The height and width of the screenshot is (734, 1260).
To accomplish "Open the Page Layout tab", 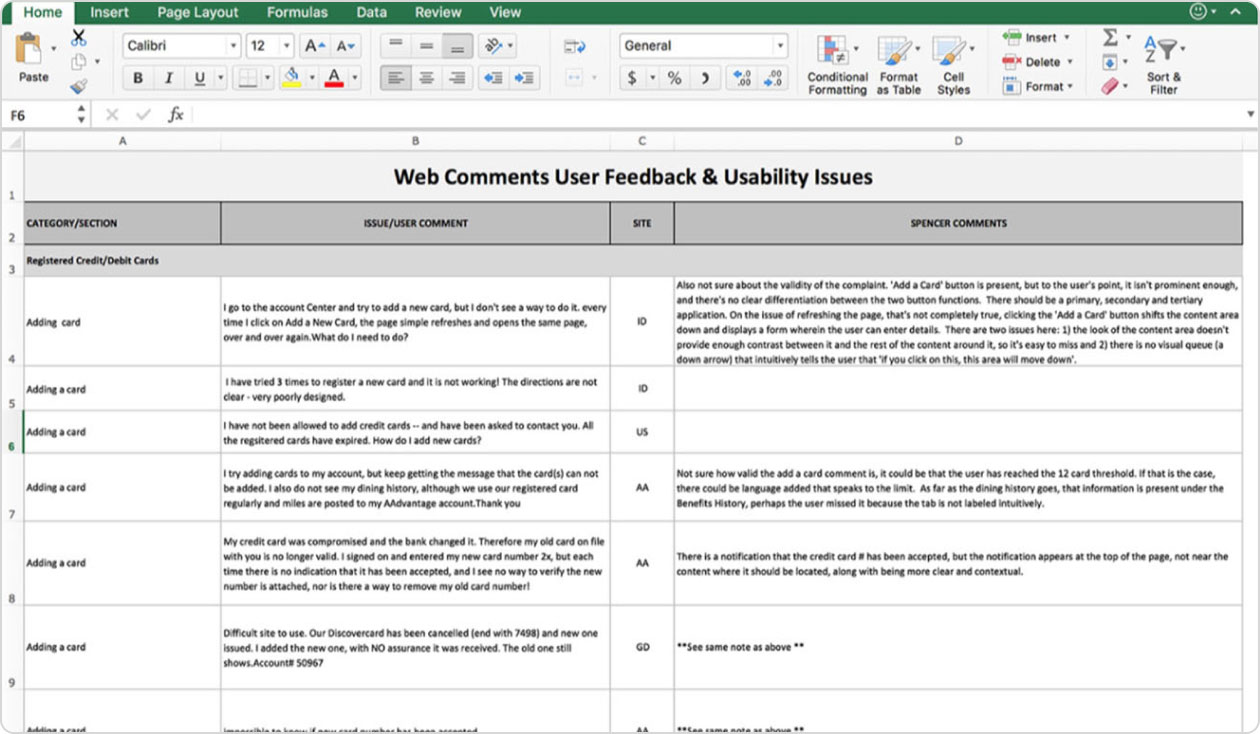I will (197, 12).
